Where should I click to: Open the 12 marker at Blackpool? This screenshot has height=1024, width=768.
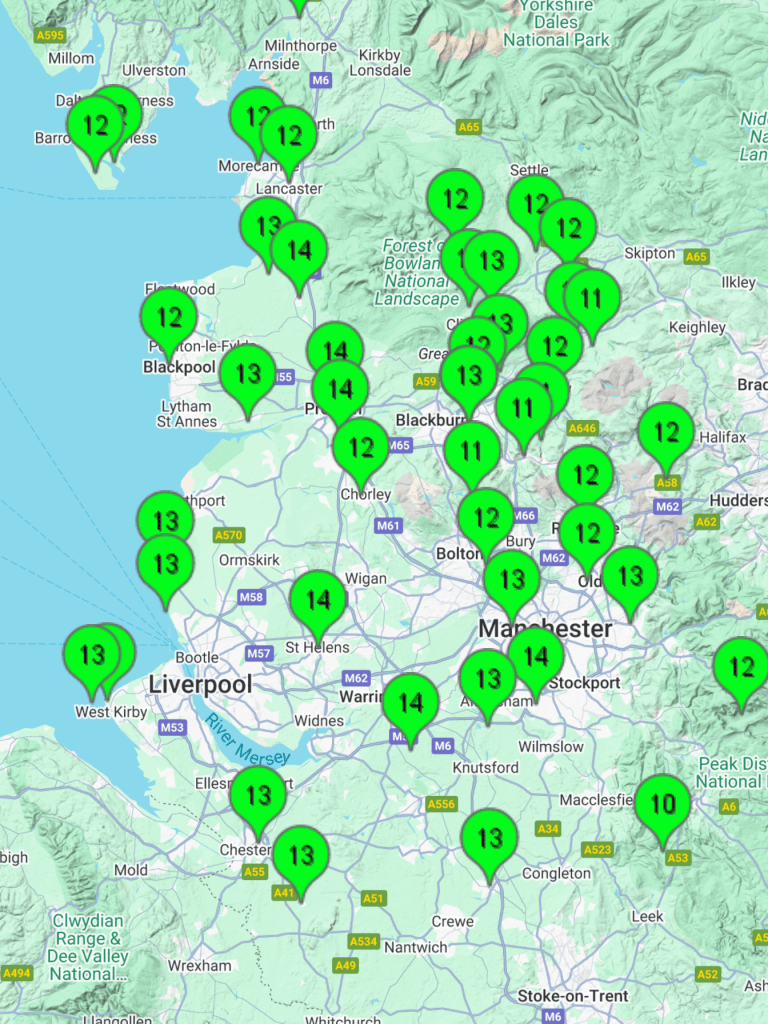pyautogui.click(x=169, y=318)
